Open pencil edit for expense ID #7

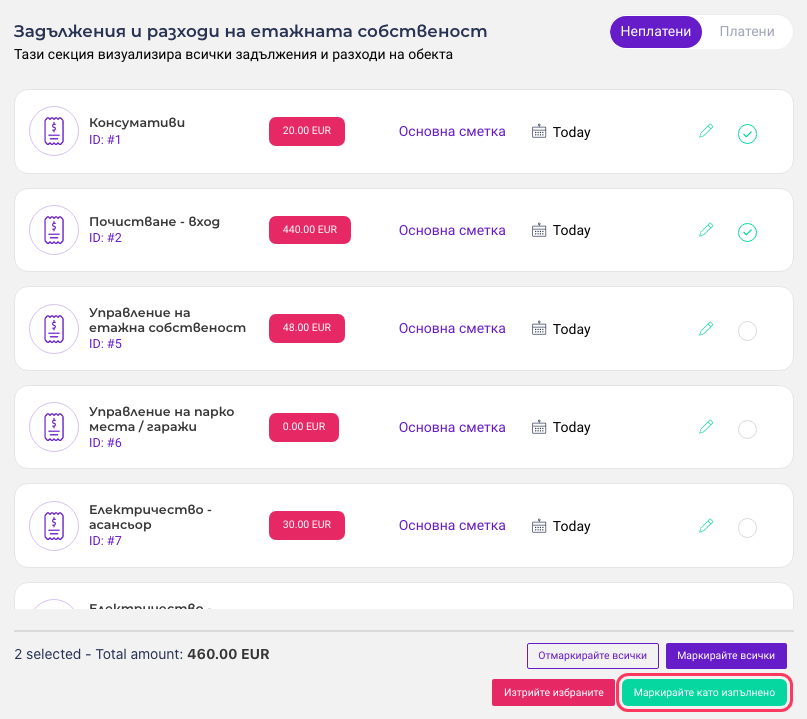pyautogui.click(x=706, y=525)
